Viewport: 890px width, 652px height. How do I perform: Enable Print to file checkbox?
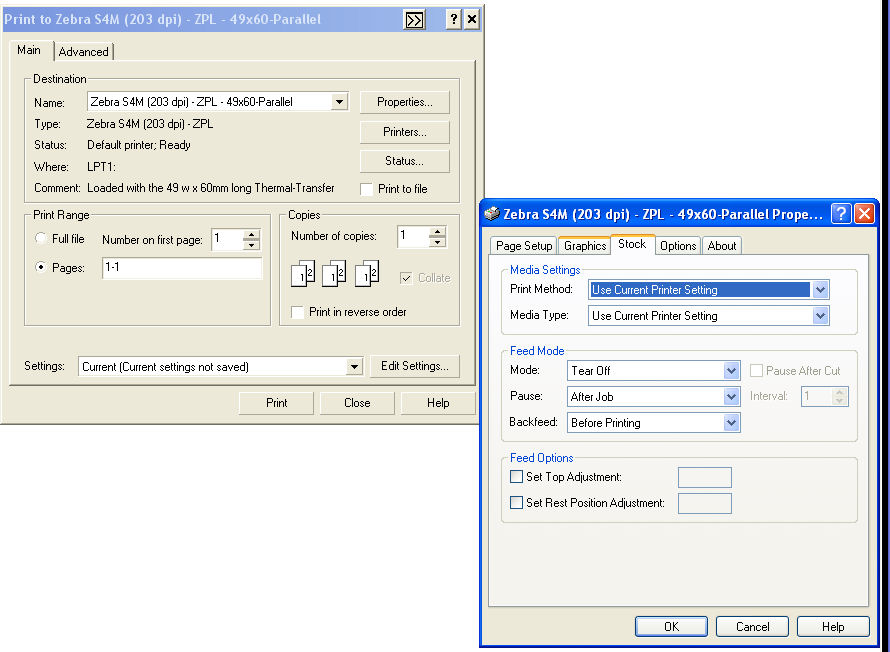(367, 189)
